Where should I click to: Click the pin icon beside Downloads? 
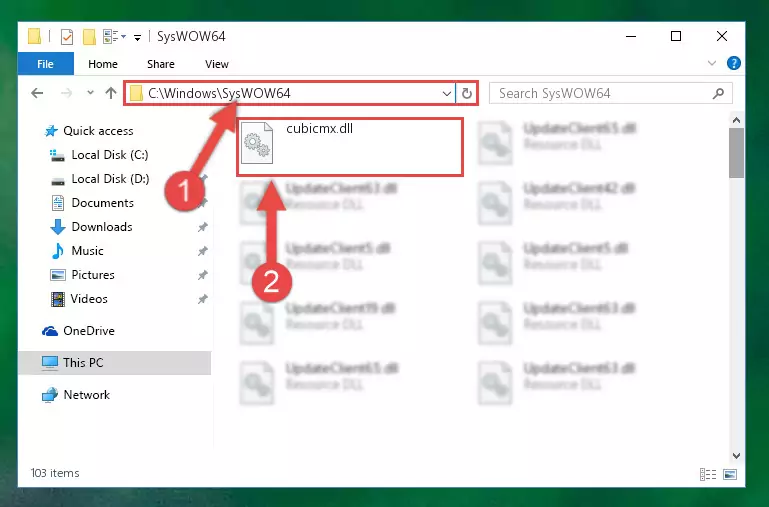pos(203,227)
